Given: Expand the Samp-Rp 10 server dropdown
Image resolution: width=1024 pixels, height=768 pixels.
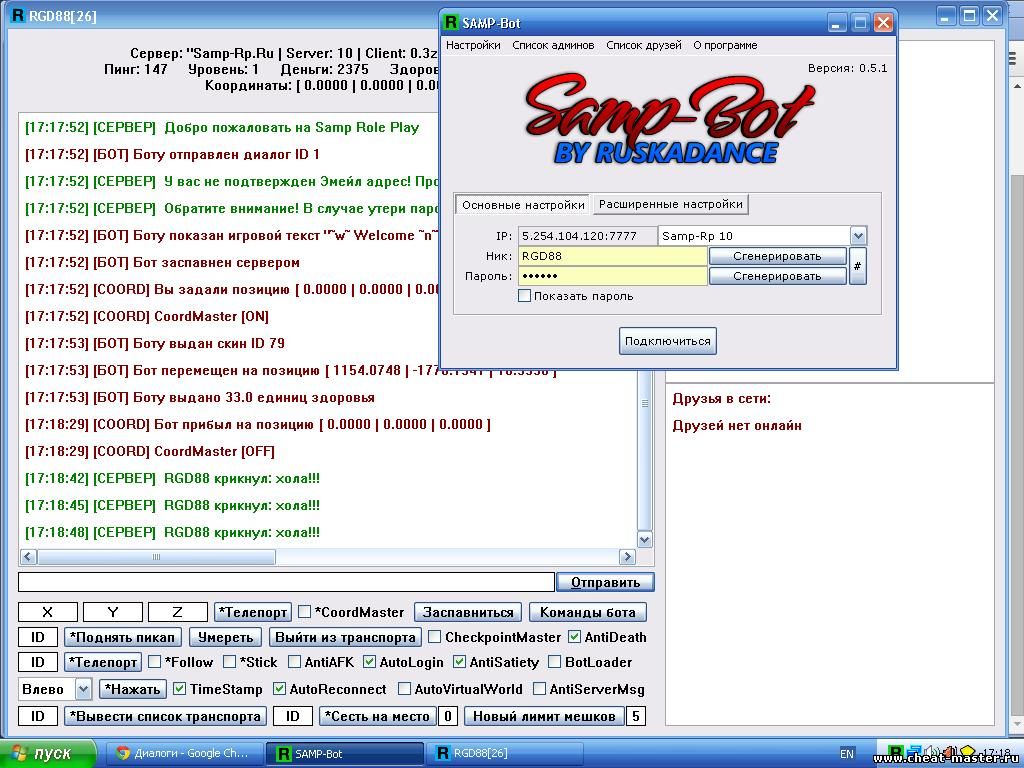Looking at the screenshot, I should pos(858,236).
